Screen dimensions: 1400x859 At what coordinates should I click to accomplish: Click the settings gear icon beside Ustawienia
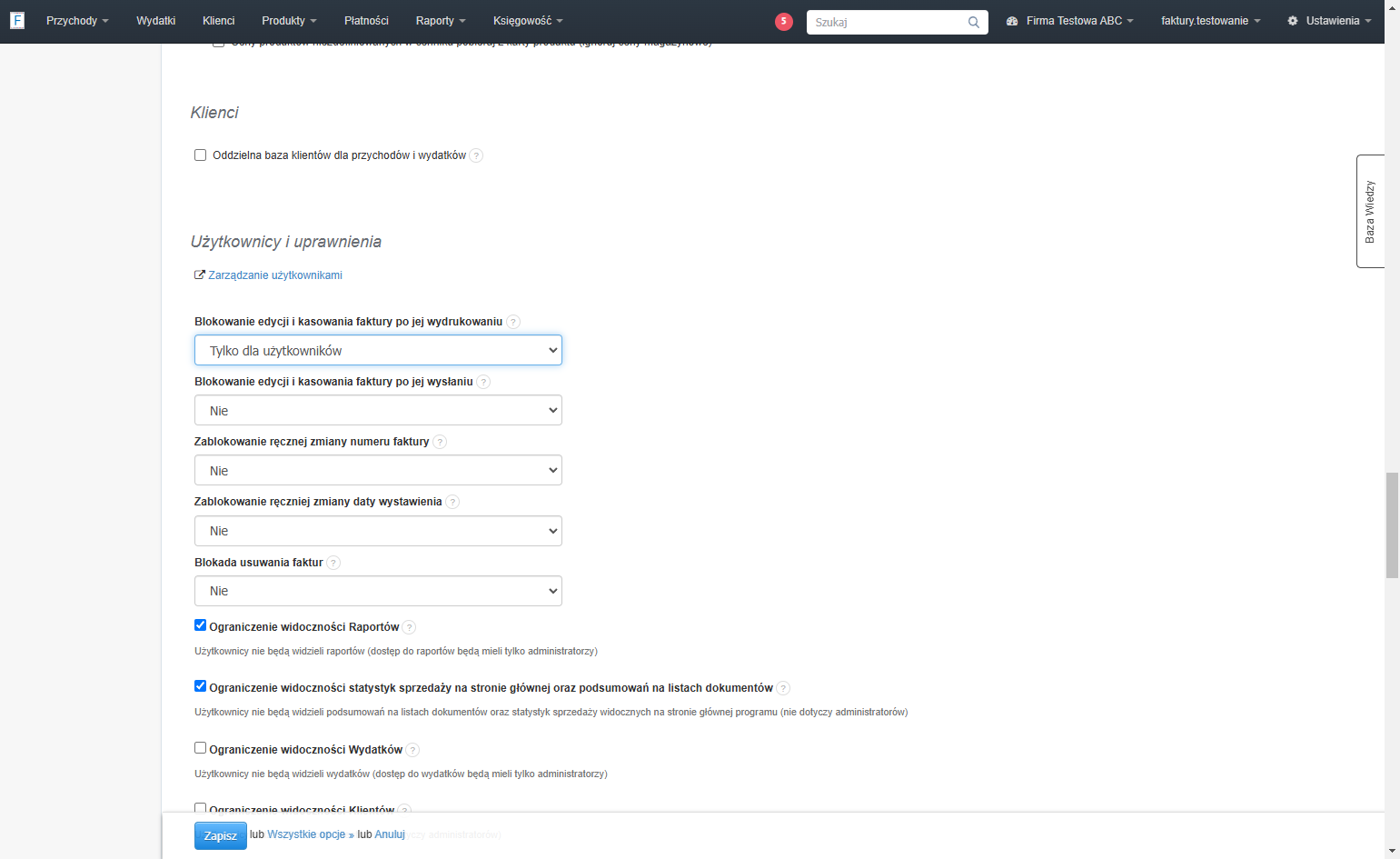[1293, 21]
